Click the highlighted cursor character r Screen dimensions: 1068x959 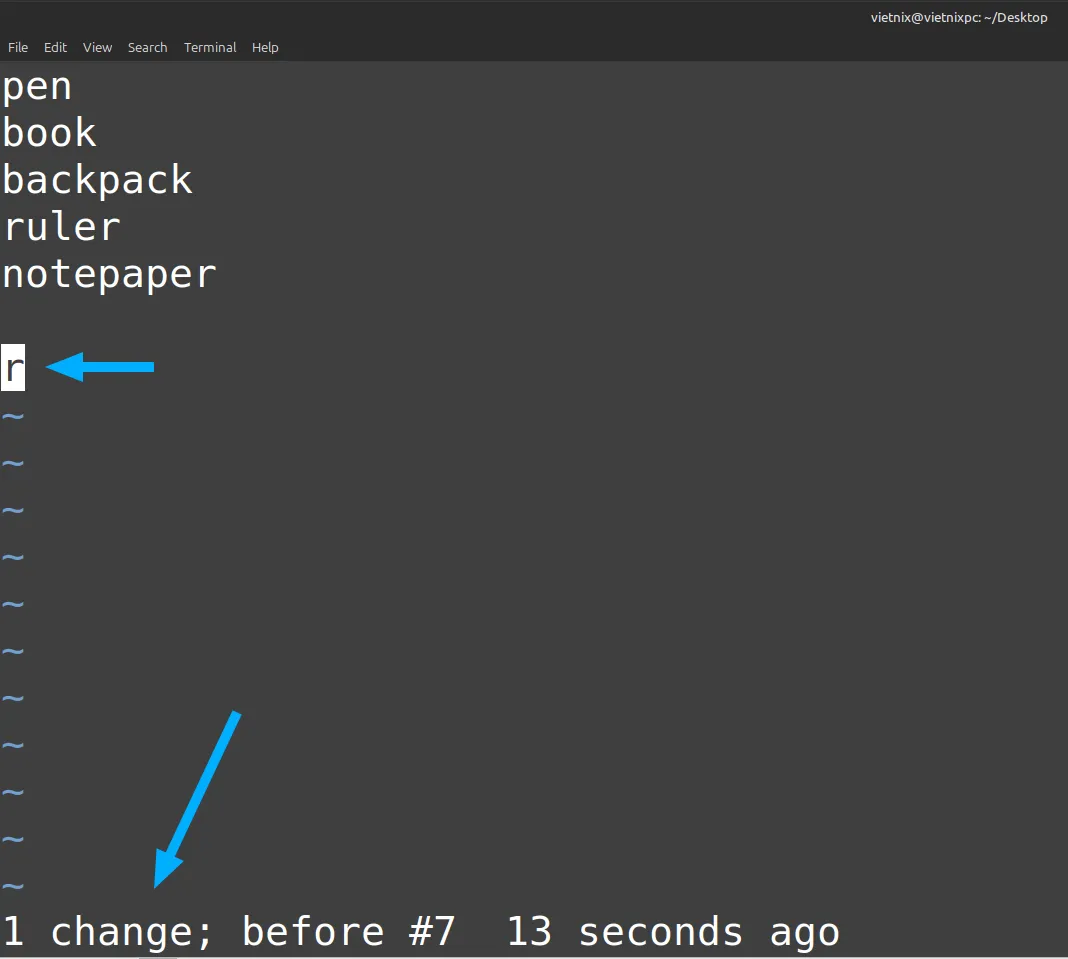pyautogui.click(x=13, y=368)
